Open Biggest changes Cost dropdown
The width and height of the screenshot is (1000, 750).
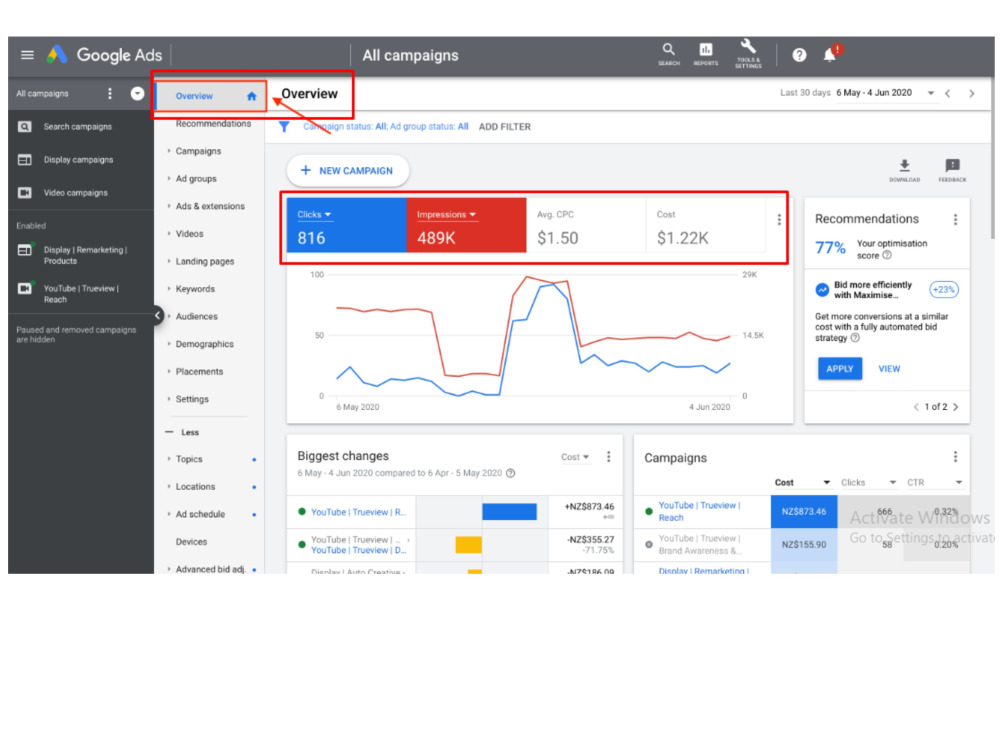(x=575, y=457)
